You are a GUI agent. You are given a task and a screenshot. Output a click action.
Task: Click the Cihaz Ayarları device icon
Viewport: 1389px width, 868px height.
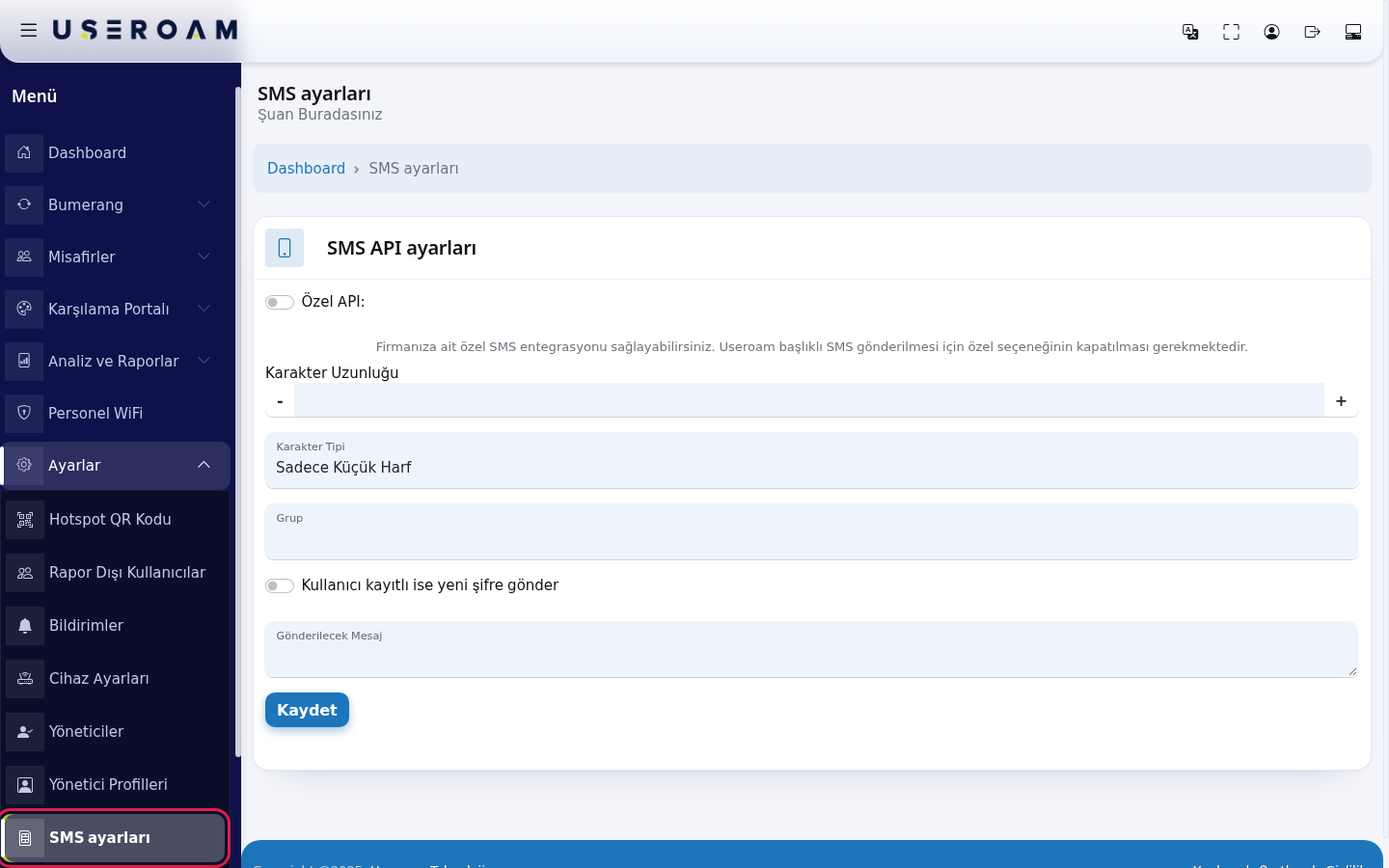point(25,678)
